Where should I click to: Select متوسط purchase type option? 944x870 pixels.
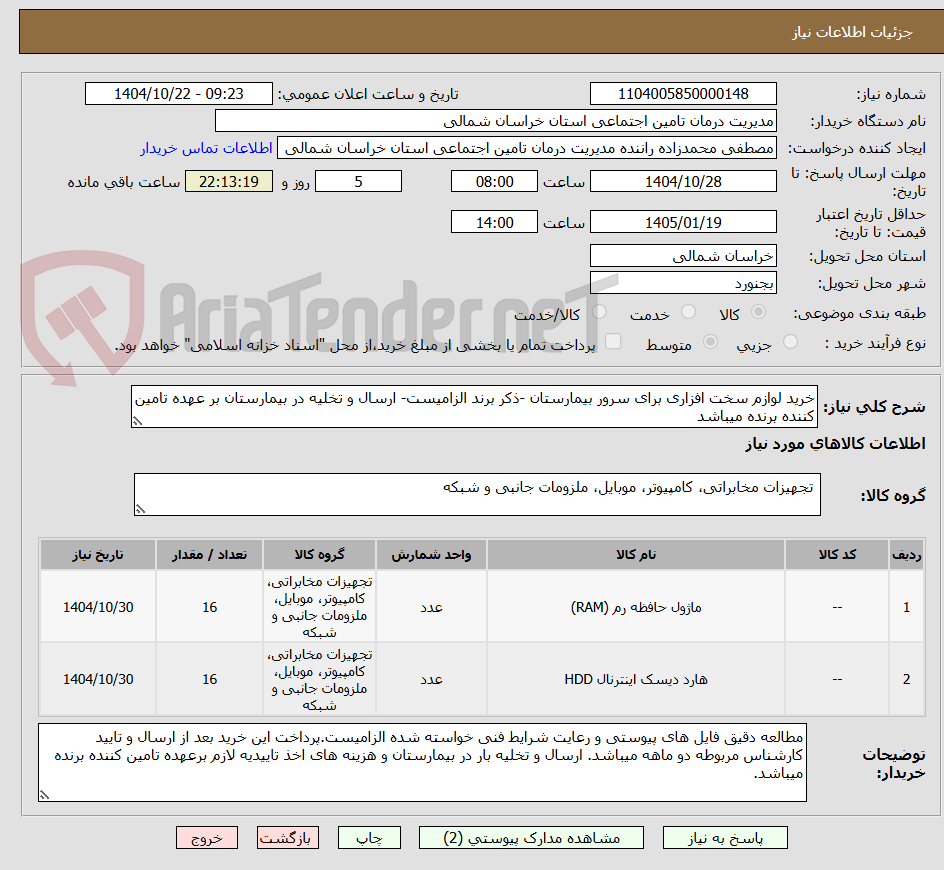pos(710,341)
